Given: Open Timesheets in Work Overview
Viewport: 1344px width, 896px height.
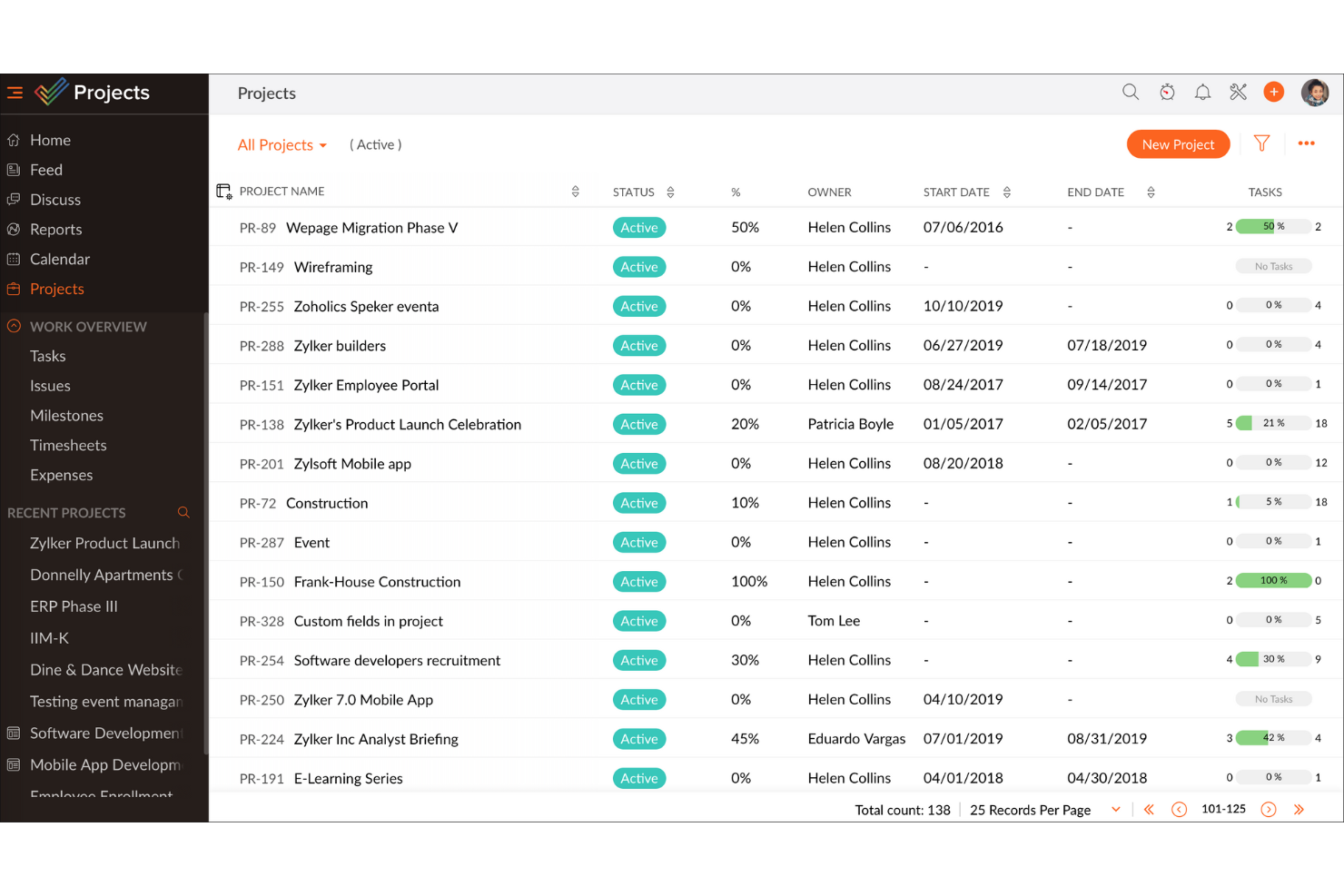Looking at the screenshot, I should (x=68, y=446).
